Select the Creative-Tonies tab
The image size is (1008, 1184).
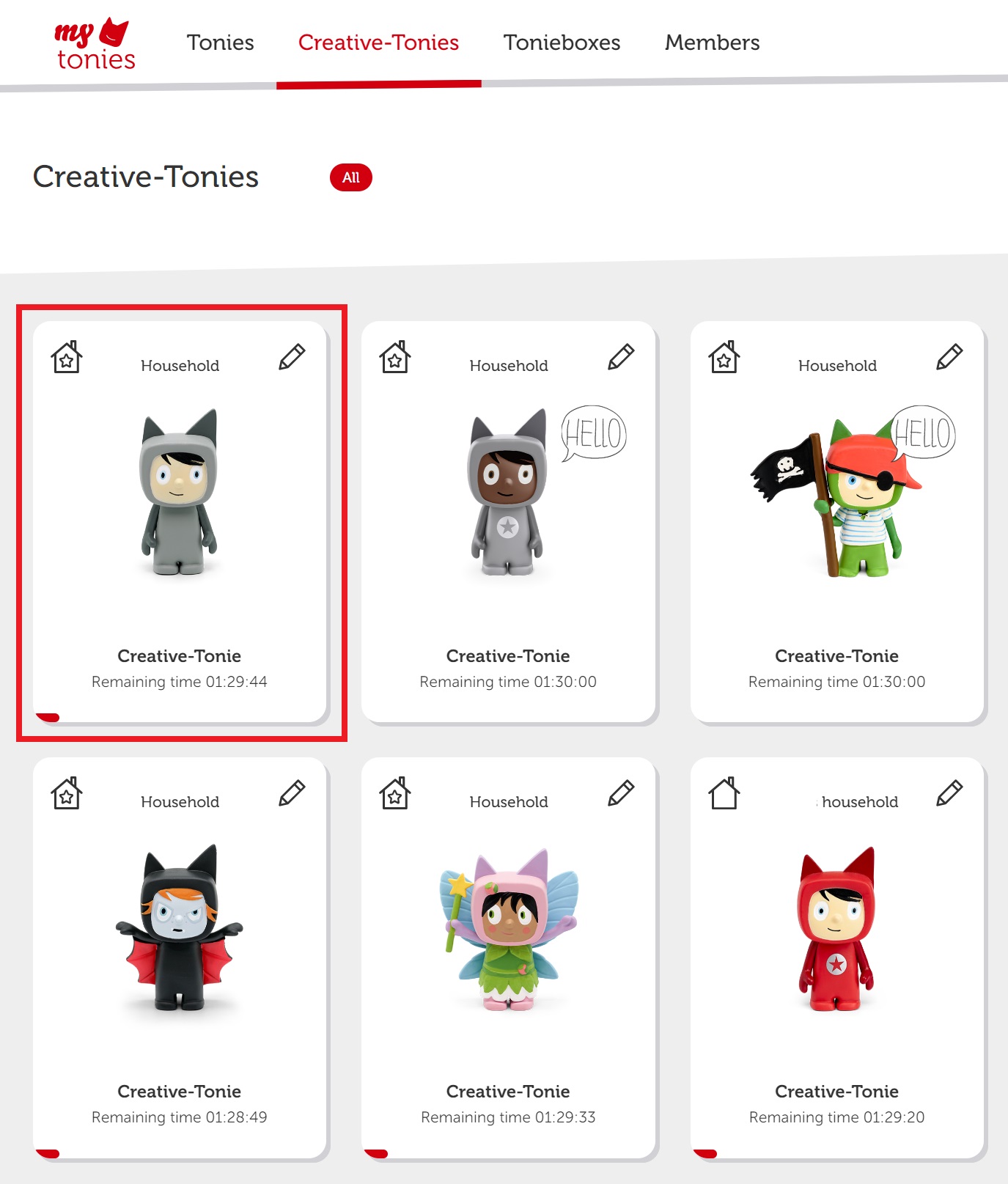[378, 43]
